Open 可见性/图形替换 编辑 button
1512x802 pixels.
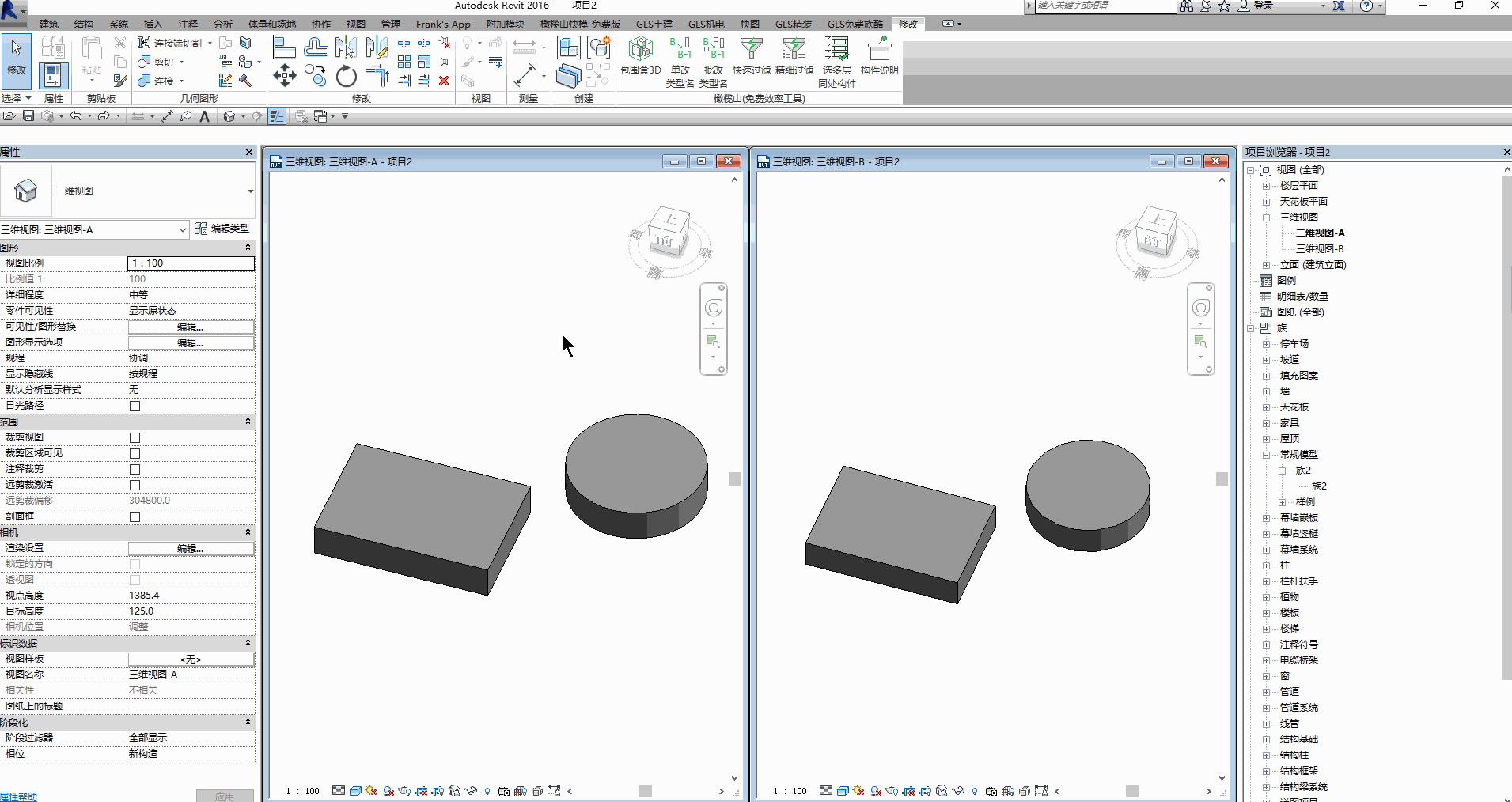pyautogui.click(x=191, y=327)
